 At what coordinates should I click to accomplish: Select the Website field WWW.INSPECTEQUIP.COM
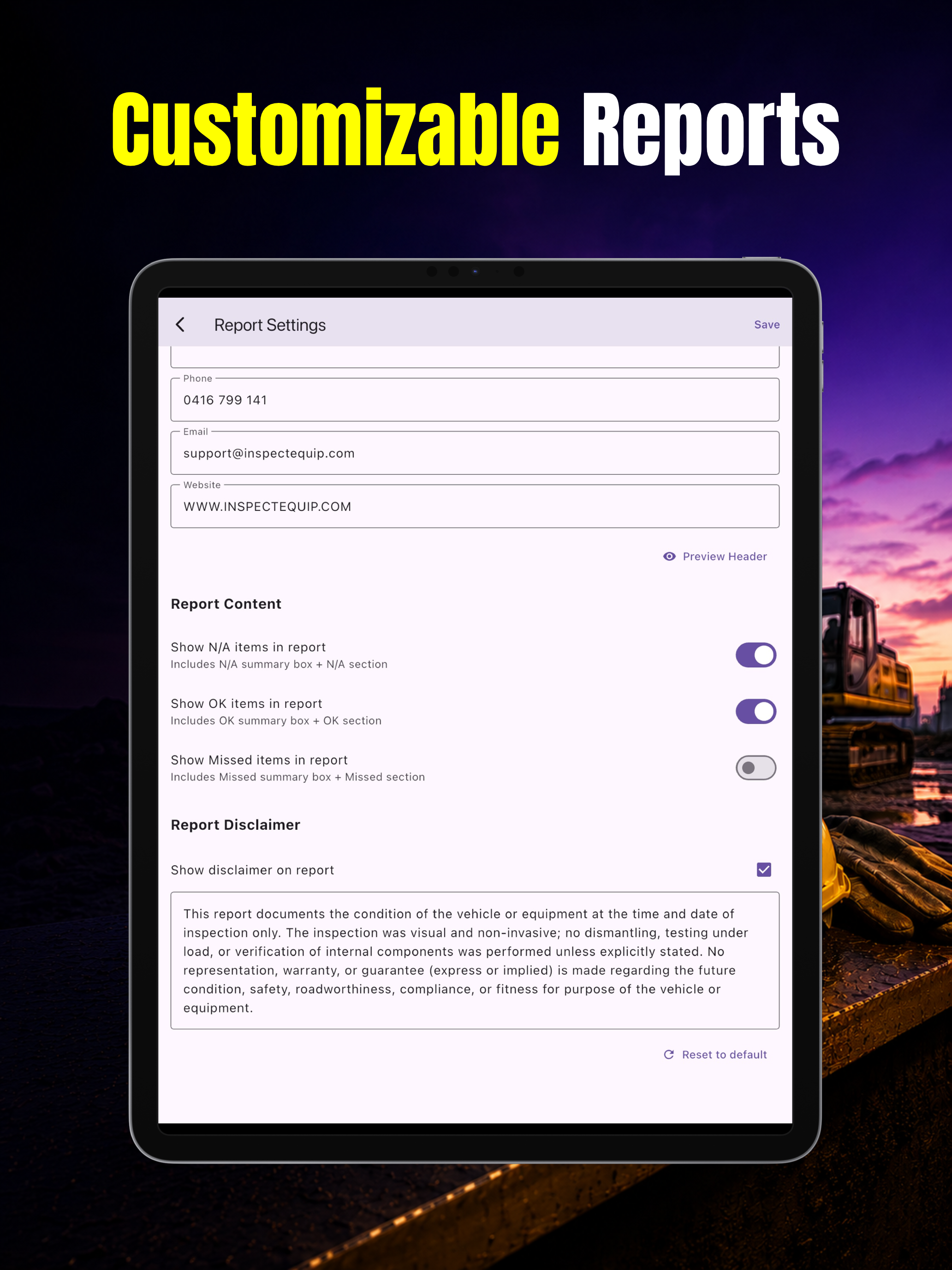(475, 506)
